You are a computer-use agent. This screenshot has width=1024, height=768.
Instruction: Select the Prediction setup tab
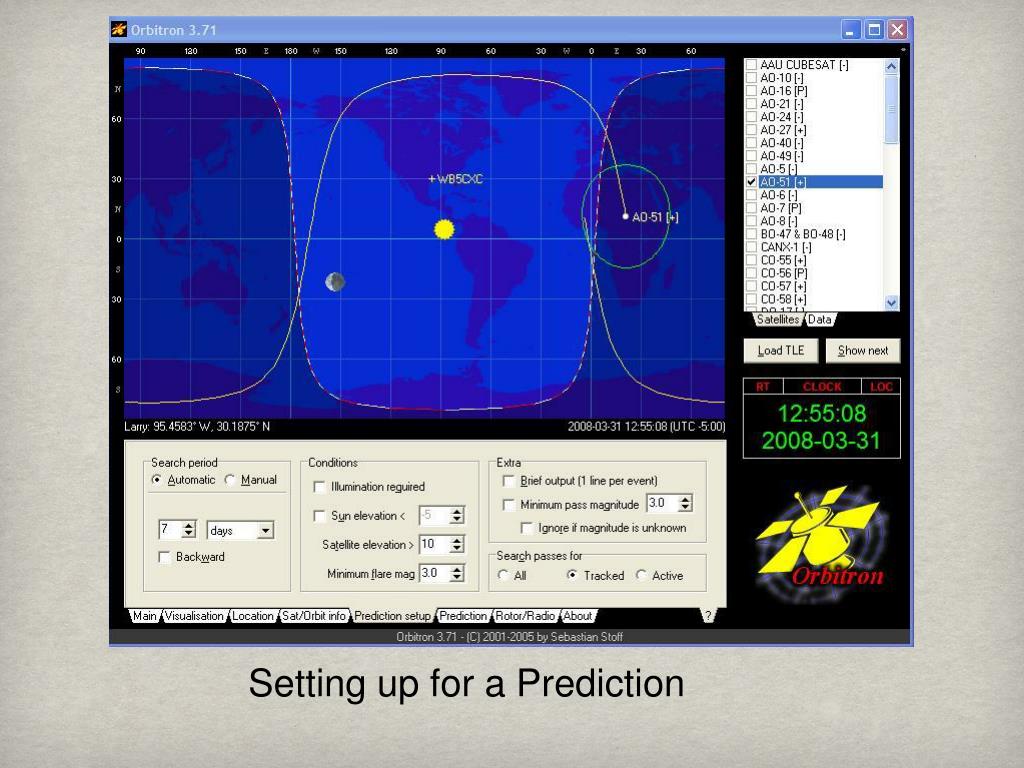392,616
